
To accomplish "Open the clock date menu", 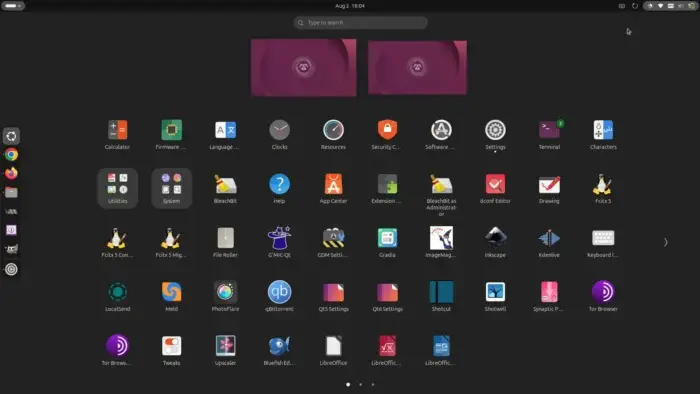I will tap(350, 6).
